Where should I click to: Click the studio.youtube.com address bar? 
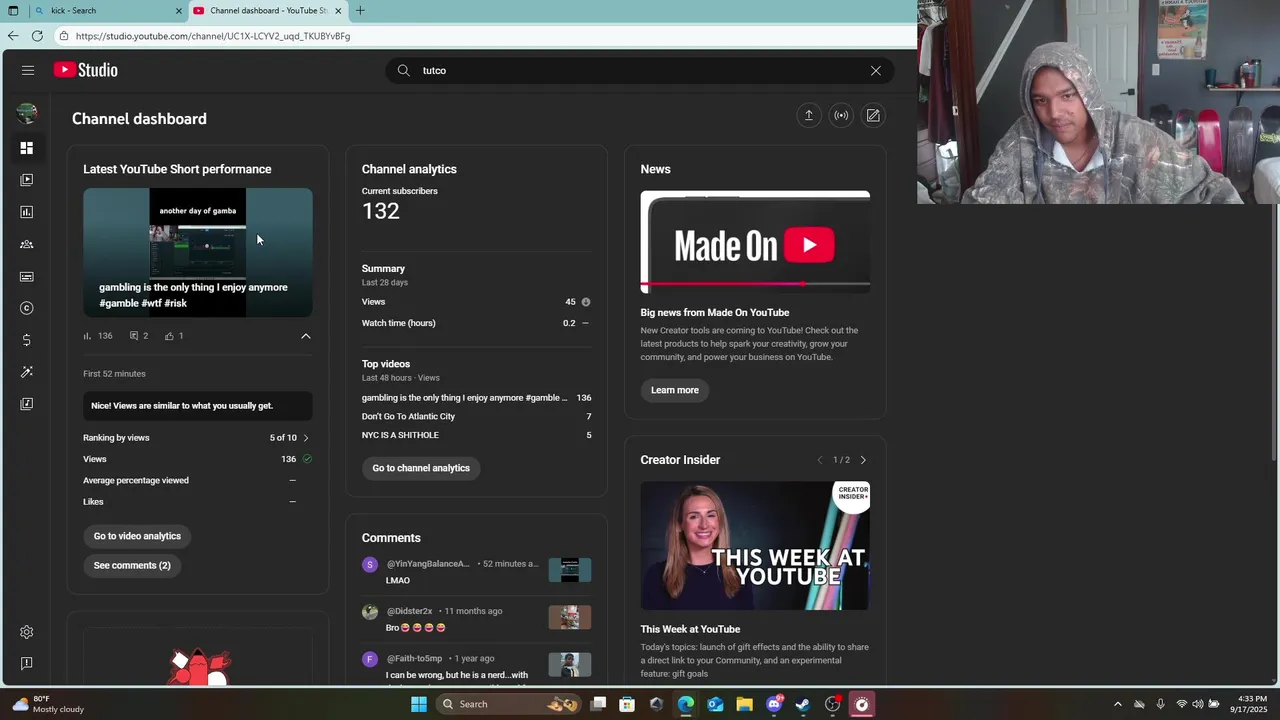point(484,36)
